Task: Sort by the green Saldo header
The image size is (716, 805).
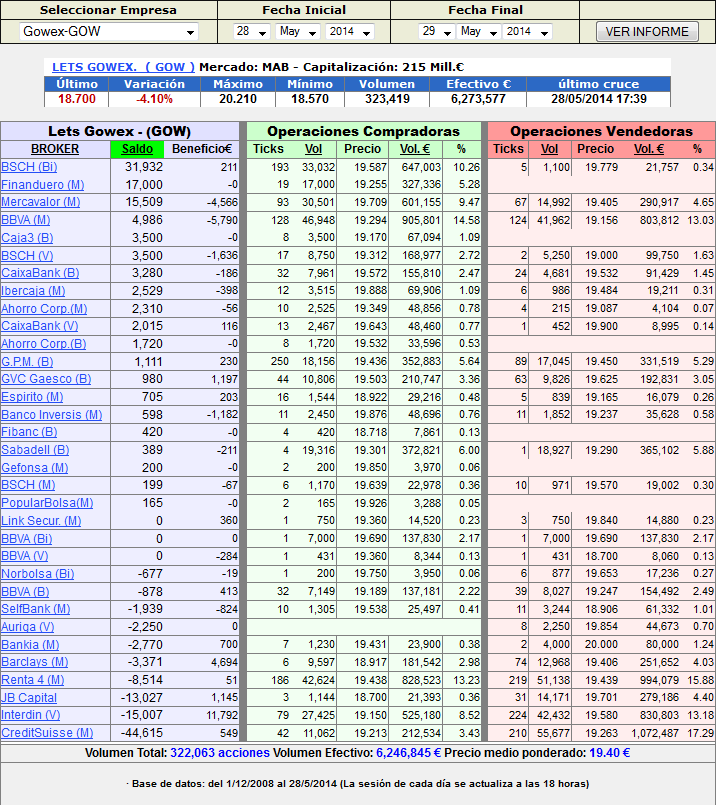Action: click(137, 149)
